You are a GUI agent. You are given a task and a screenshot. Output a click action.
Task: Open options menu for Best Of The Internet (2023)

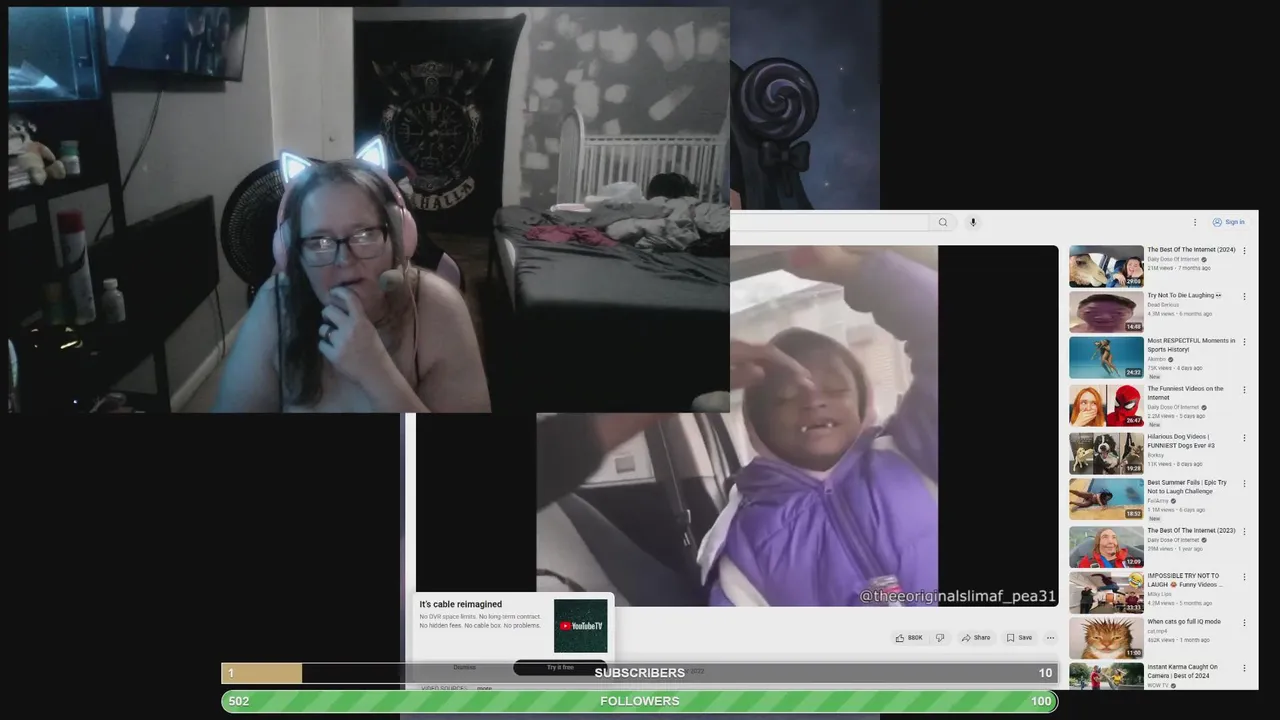(x=1244, y=532)
